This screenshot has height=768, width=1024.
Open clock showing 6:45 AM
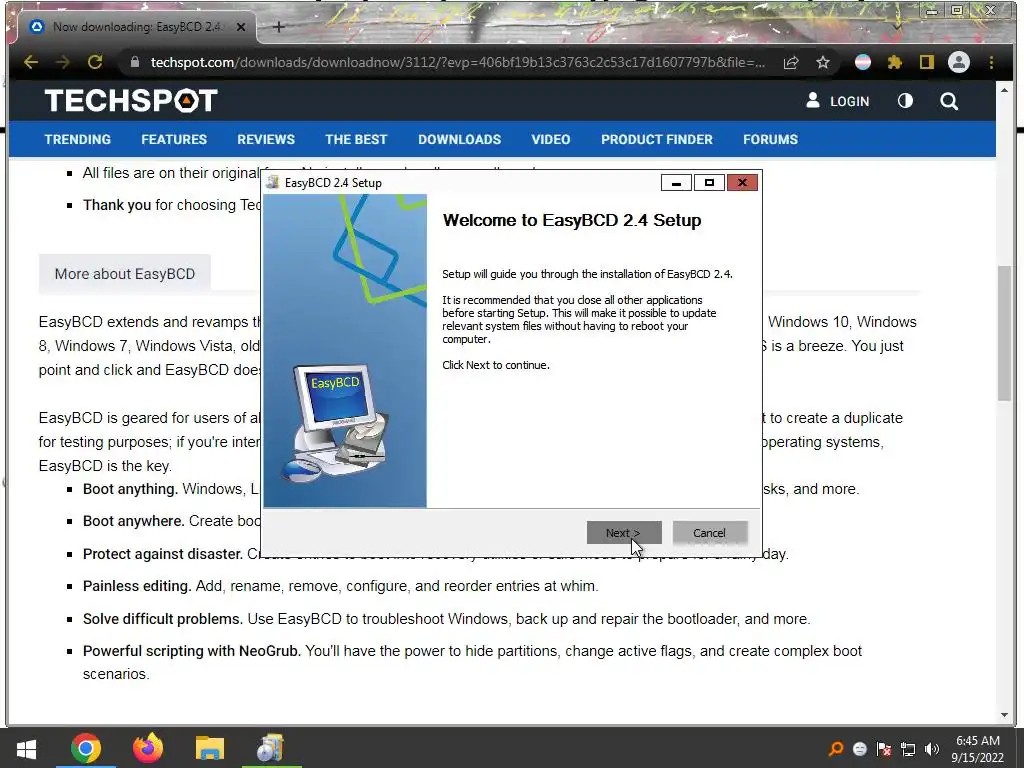(x=977, y=749)
